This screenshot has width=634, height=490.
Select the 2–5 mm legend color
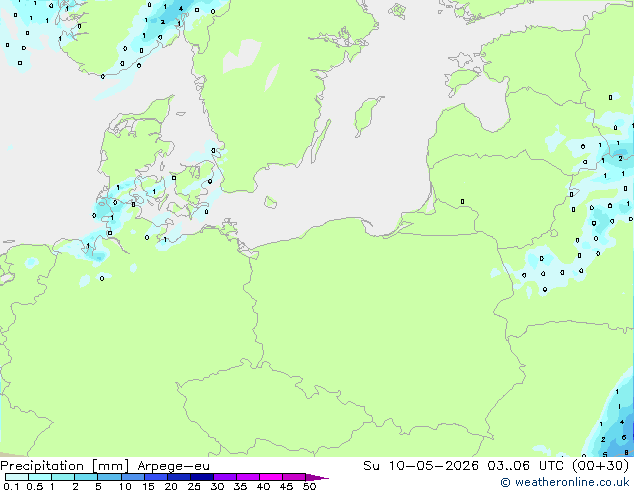[86, 477]
